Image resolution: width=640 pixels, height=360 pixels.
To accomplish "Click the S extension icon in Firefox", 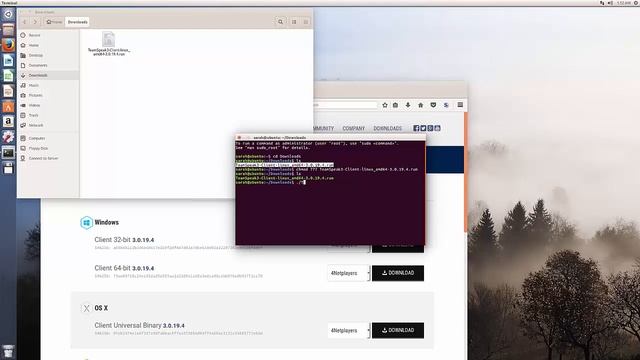I will [x=446, y=105].
